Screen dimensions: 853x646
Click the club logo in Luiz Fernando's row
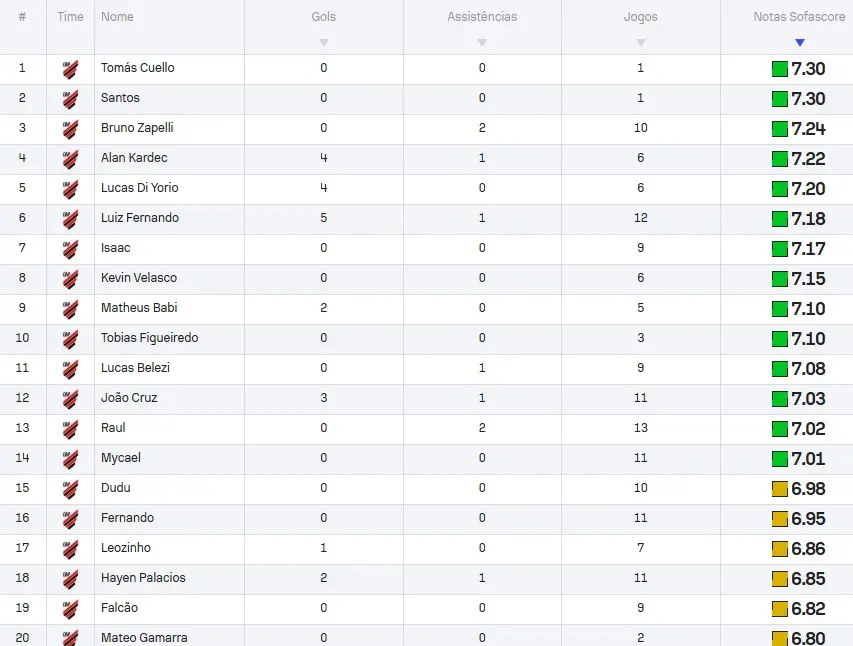tap(70, 219)
